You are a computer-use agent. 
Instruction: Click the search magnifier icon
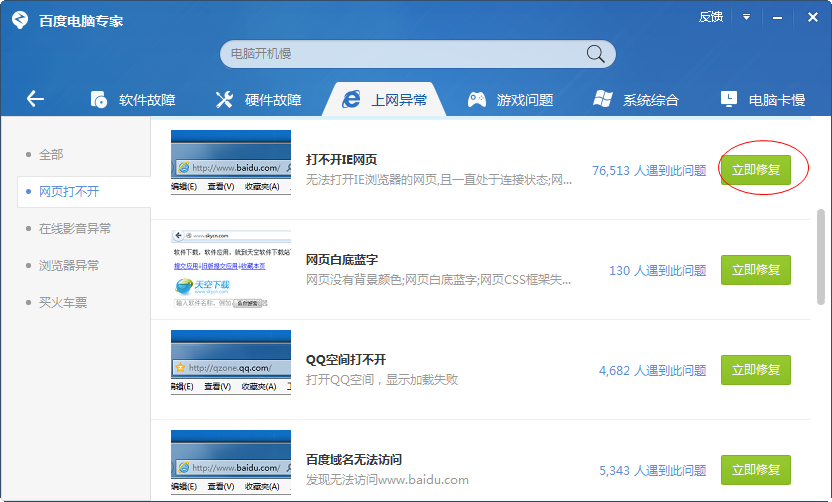coord(595,54)
